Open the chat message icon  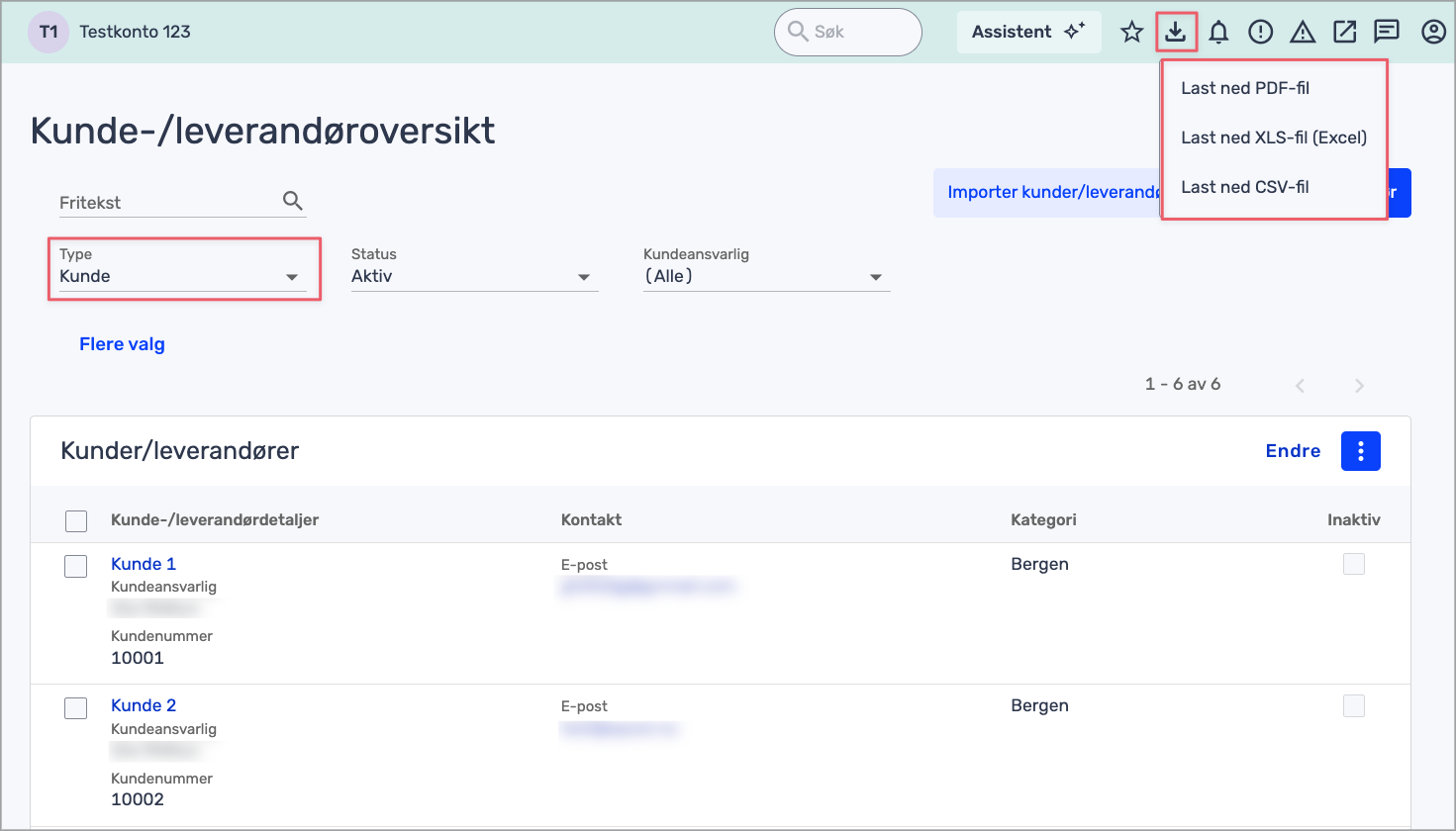pos(1387,33)
